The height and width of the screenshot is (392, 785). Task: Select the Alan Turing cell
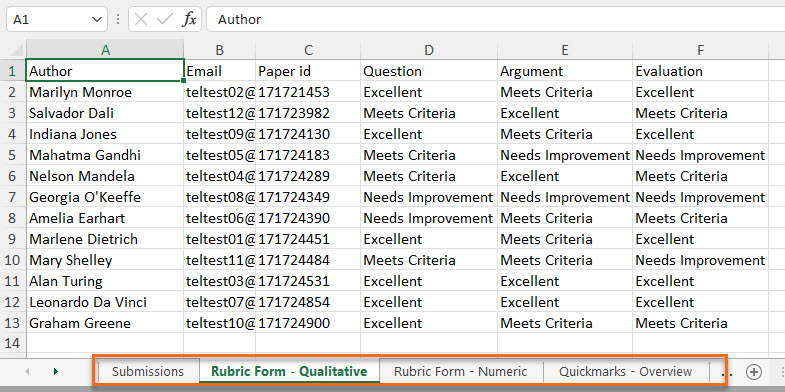[x=105, y=281]
